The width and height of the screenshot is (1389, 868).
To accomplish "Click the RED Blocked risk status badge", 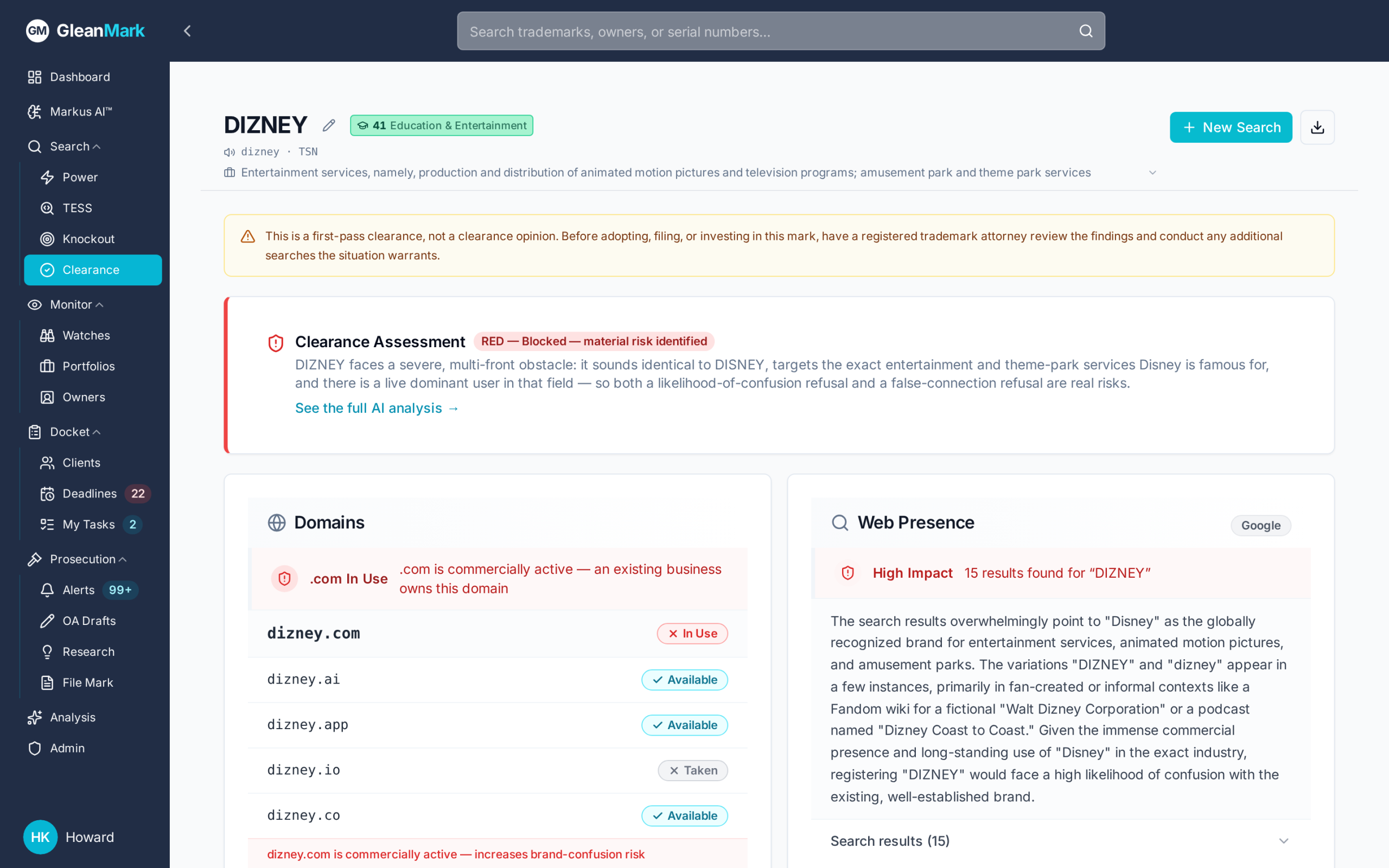I will pyautogui.click(x=594, y=342).
